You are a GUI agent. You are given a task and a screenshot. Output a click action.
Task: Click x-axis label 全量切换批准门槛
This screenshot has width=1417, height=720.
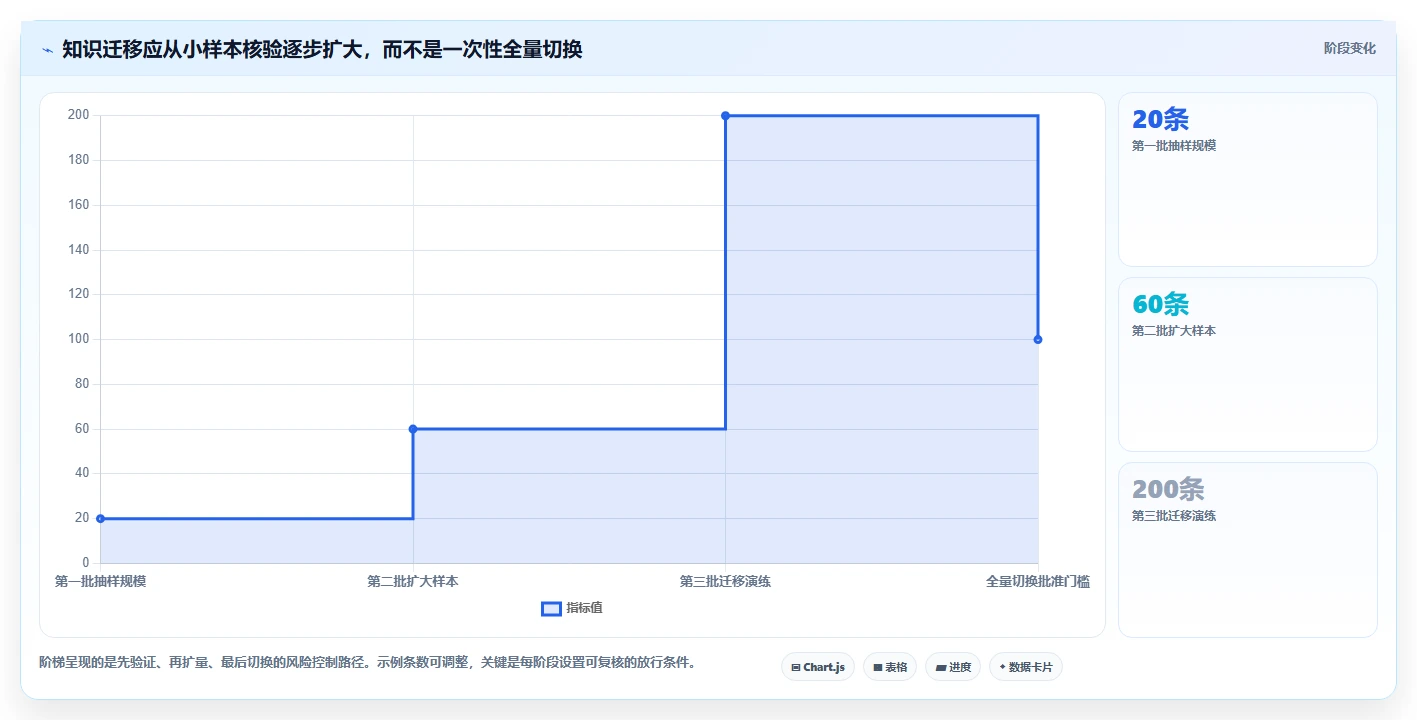[1038, 581]
